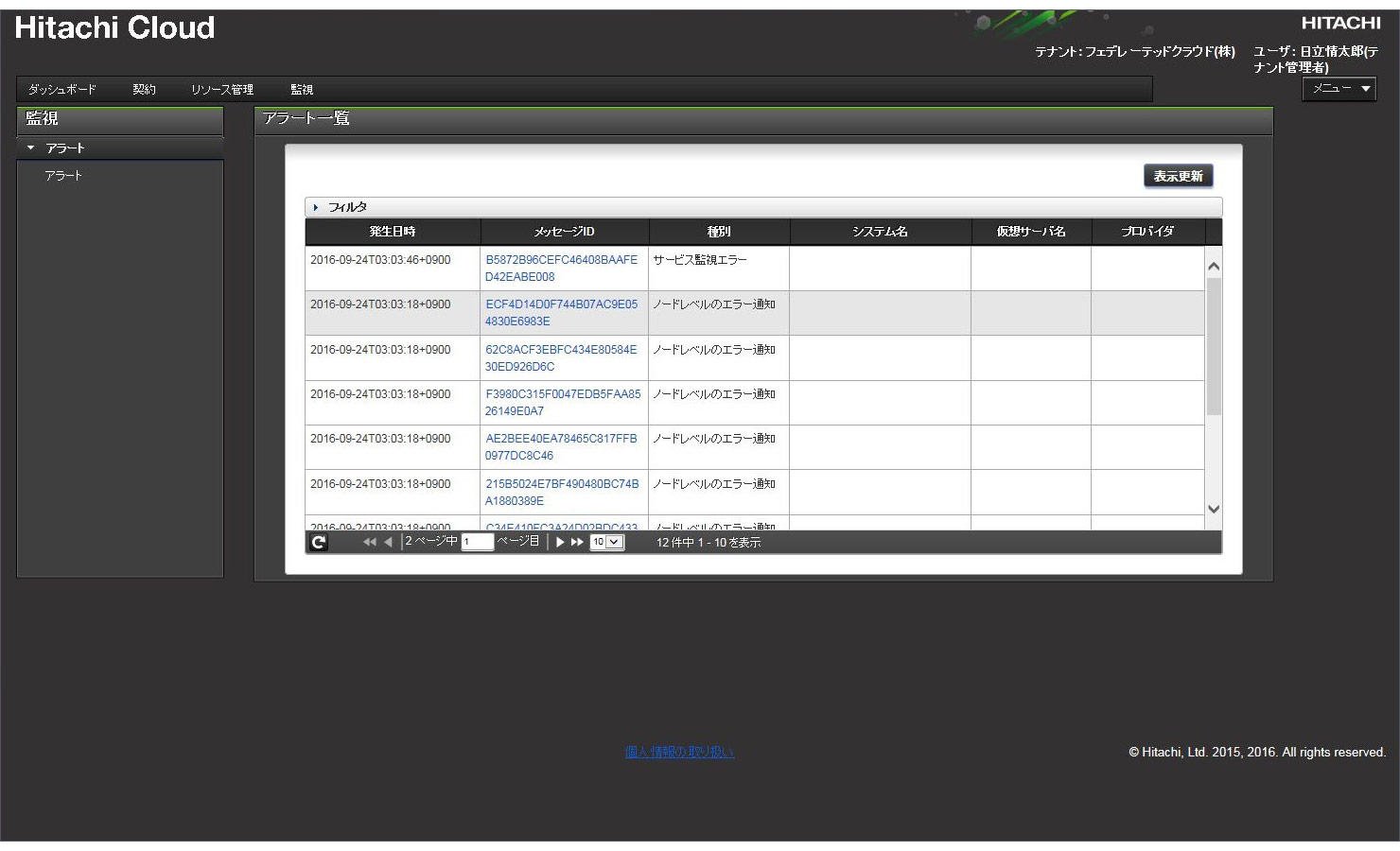Open message ID AE2BEE40EA78465C817FFB0977DC8C46
This screenshot has width=1400, height=851.
[561, 447]
